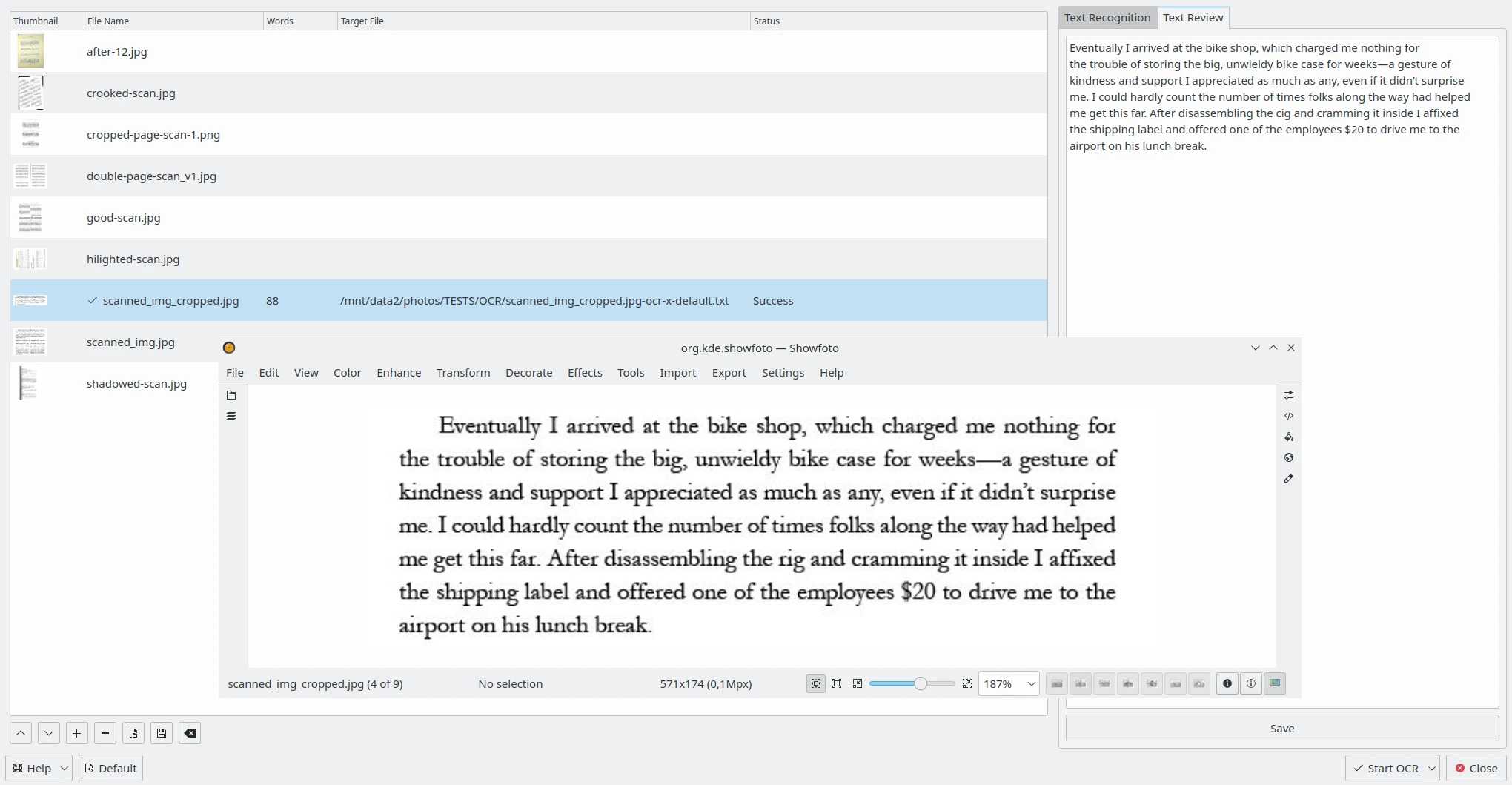
Task: Toggle the filled info over-exposure indicator
Action: click(1227, 683)
